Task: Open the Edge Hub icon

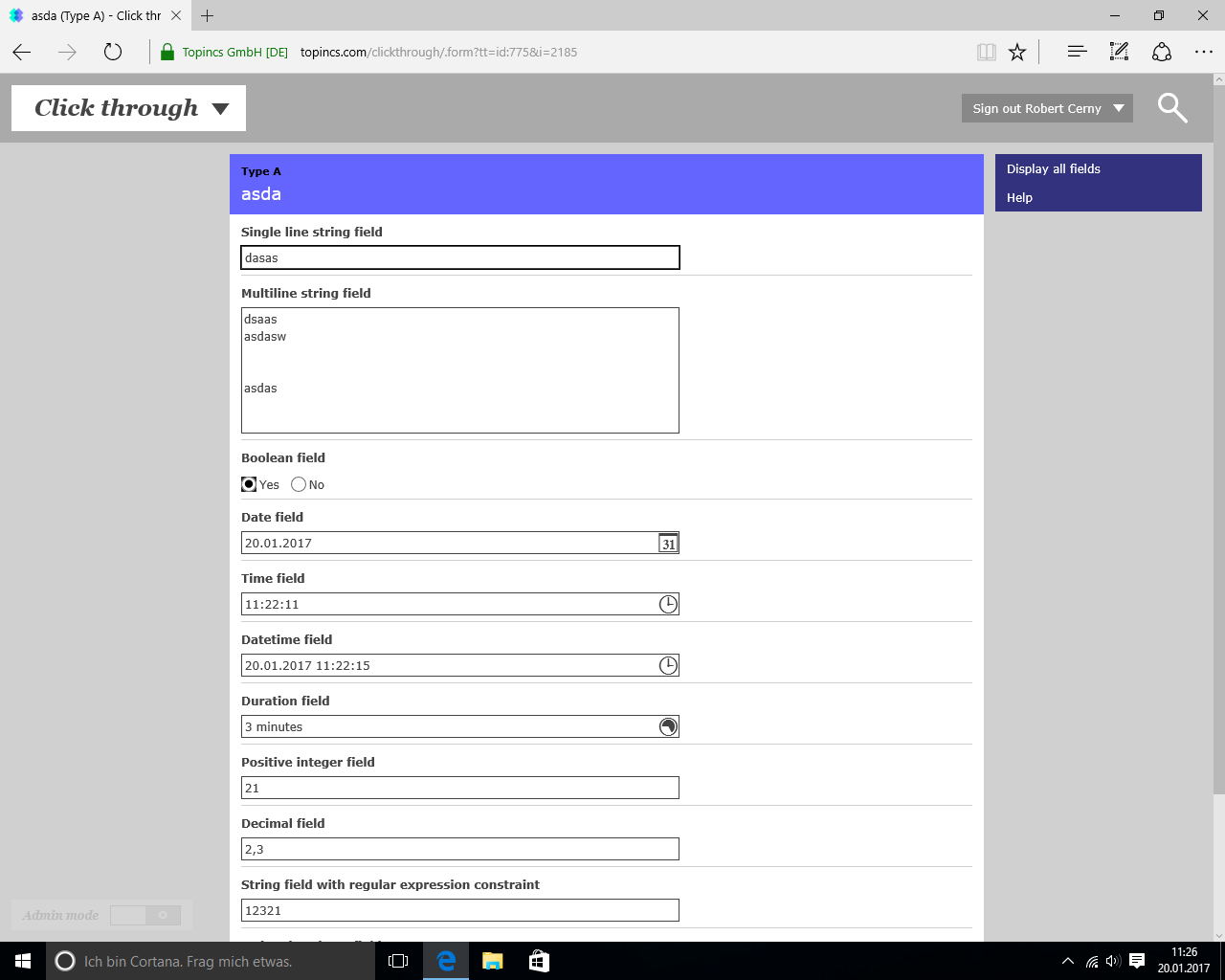Action: tap(1077, 53)
